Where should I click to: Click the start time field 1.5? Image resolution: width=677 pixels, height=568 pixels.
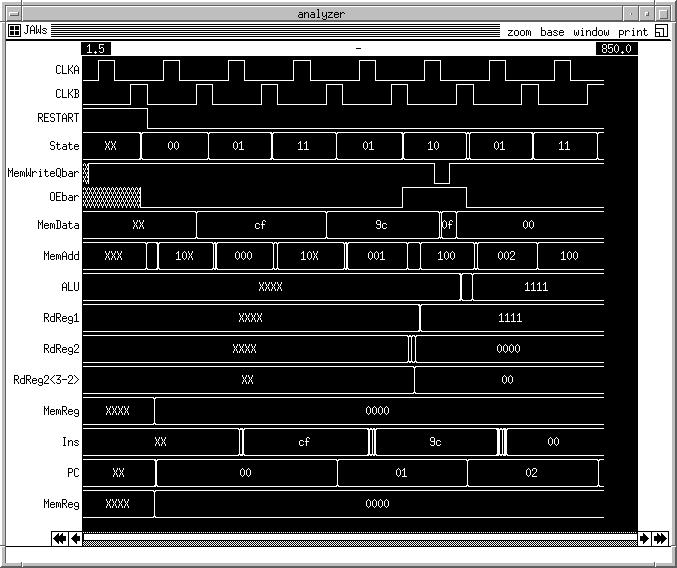click(x=98, y=48)
